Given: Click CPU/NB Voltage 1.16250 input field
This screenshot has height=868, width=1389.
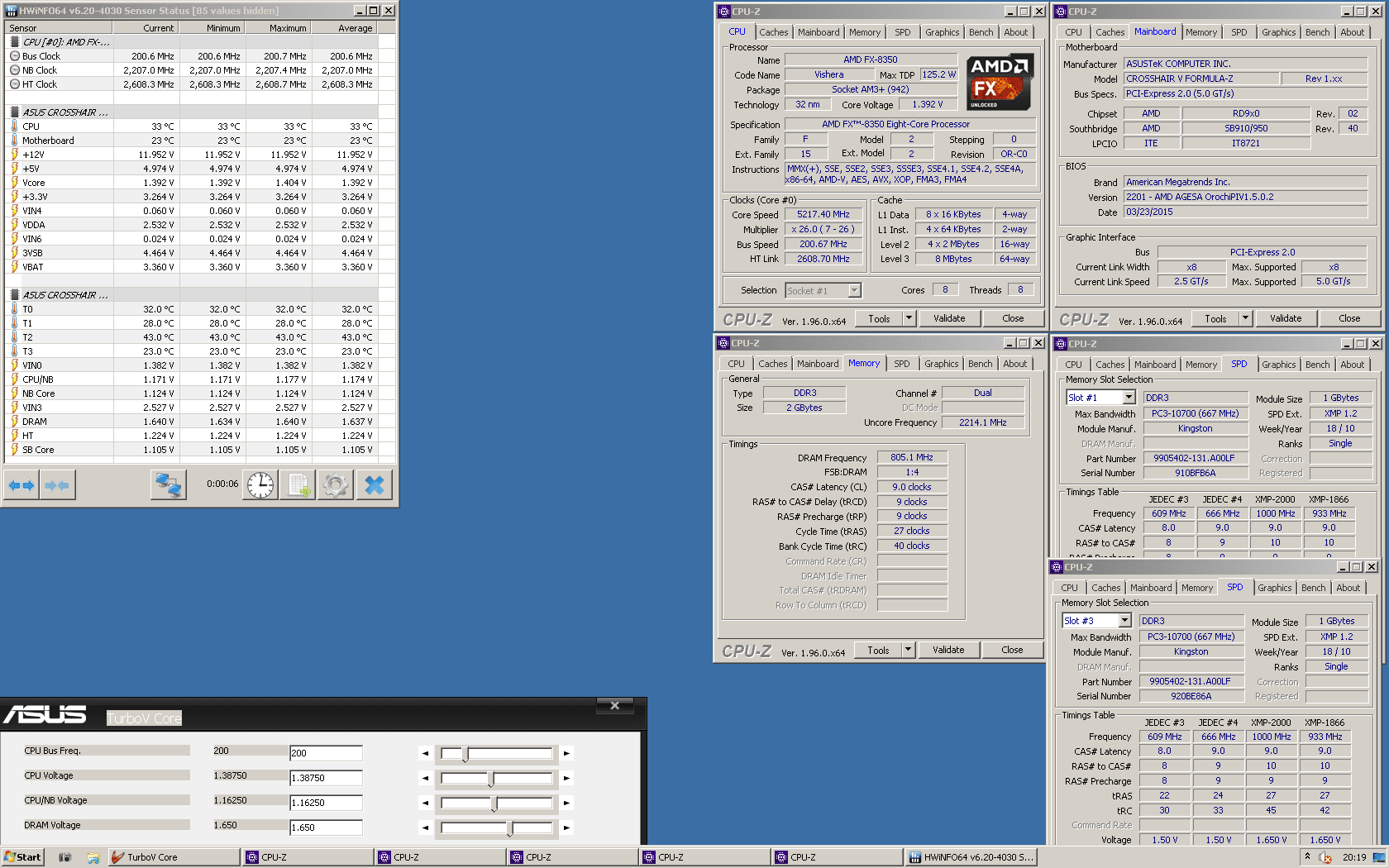Looking at the screenshot, I should coord(326,803).
